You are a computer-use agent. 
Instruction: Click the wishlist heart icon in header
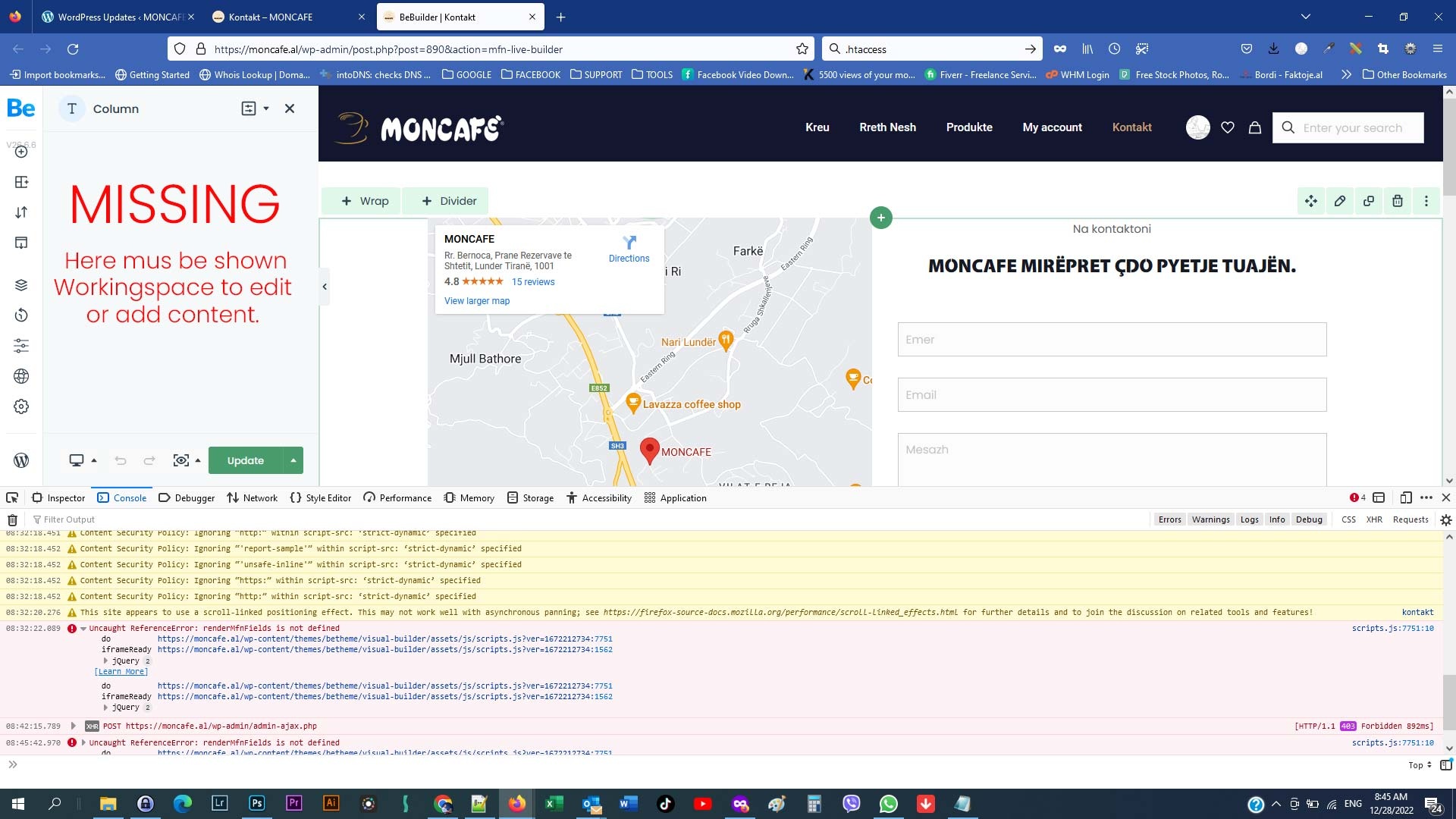(1228, 127)
